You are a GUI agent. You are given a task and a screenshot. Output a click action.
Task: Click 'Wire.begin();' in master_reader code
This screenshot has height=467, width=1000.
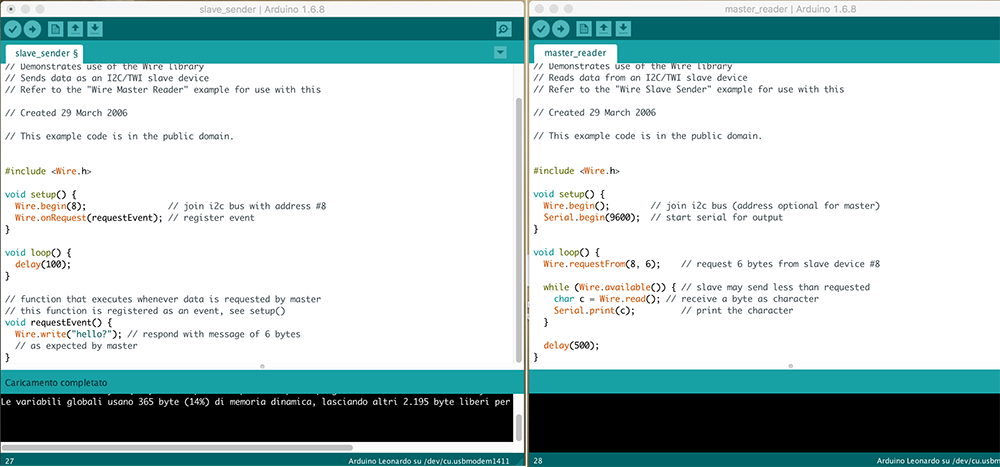pos(576,206)
